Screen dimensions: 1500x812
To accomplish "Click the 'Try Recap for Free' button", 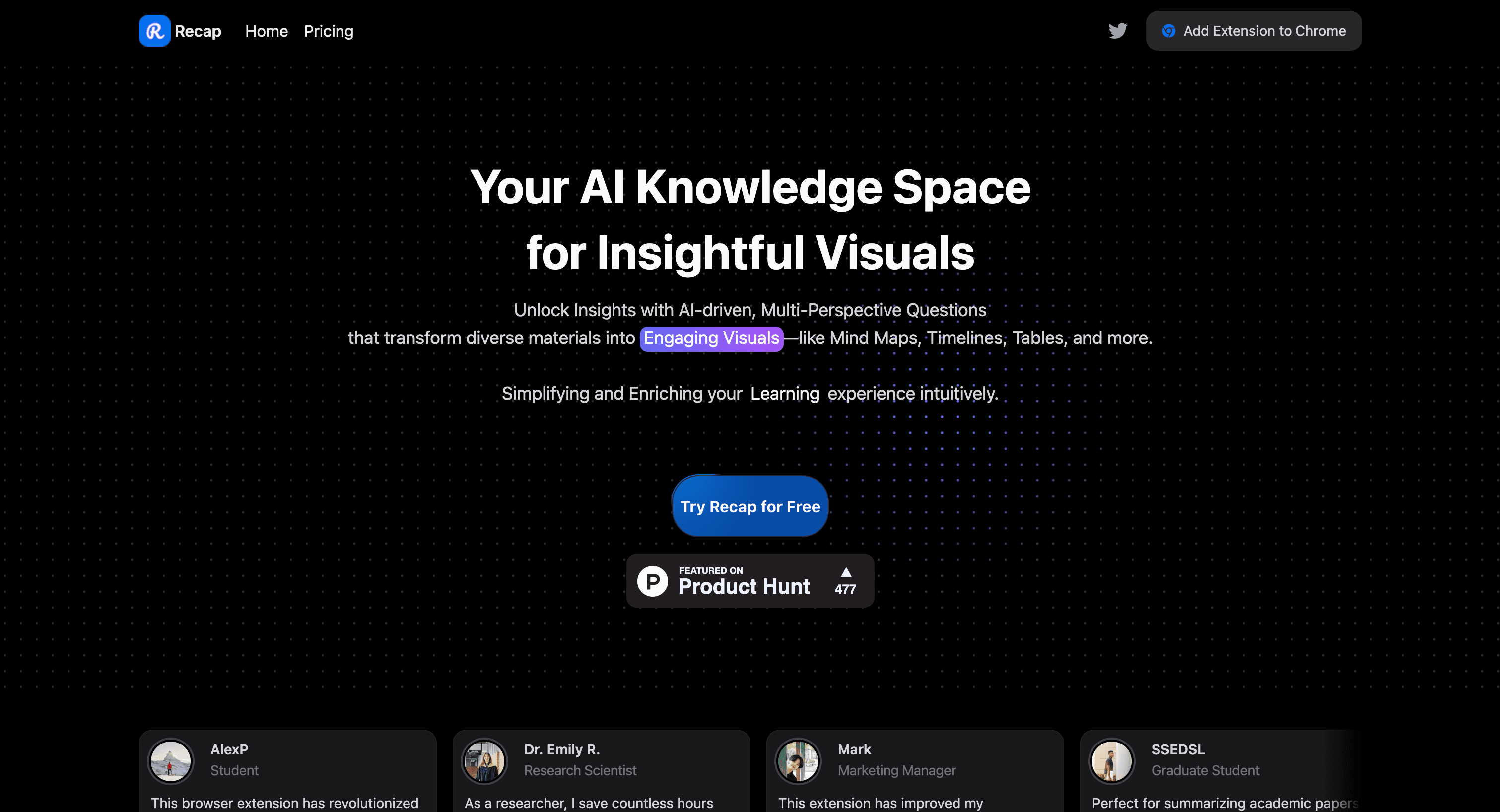I will click(x=750, y=506).
